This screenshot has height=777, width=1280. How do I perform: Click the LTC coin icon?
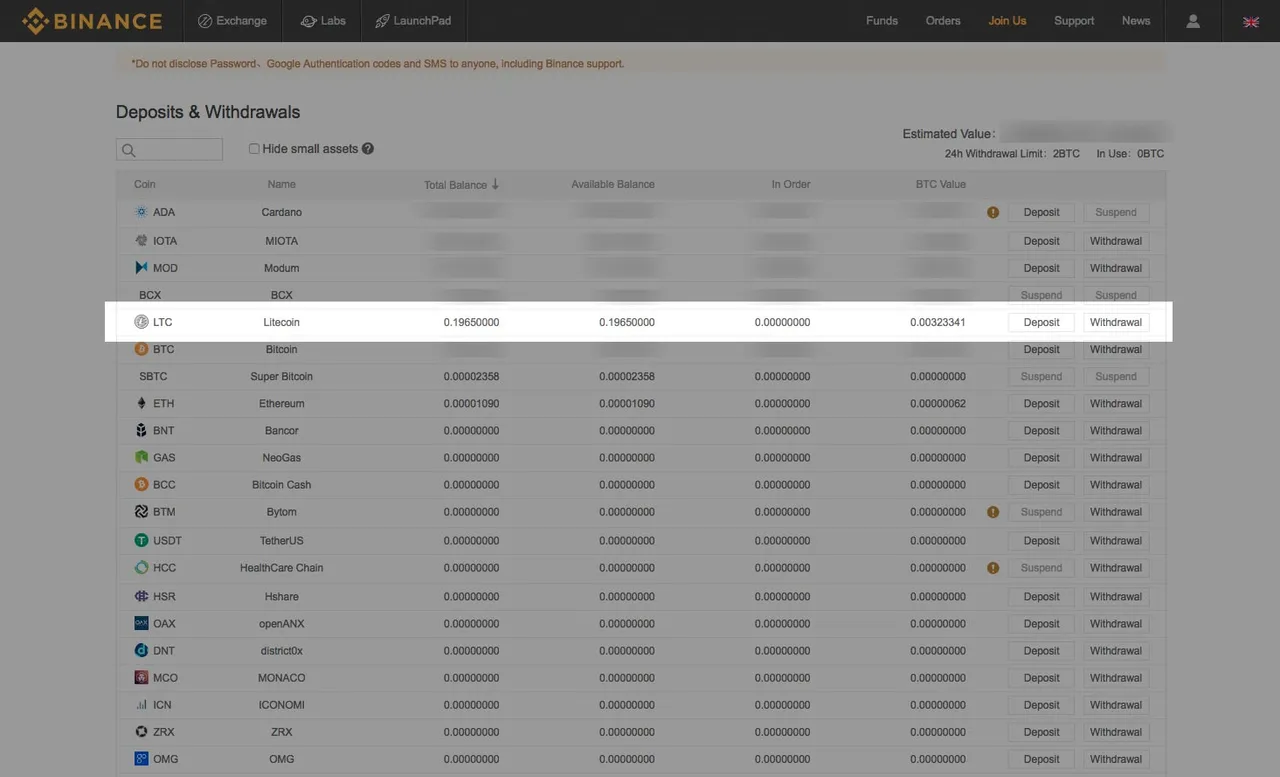[141, 322]
